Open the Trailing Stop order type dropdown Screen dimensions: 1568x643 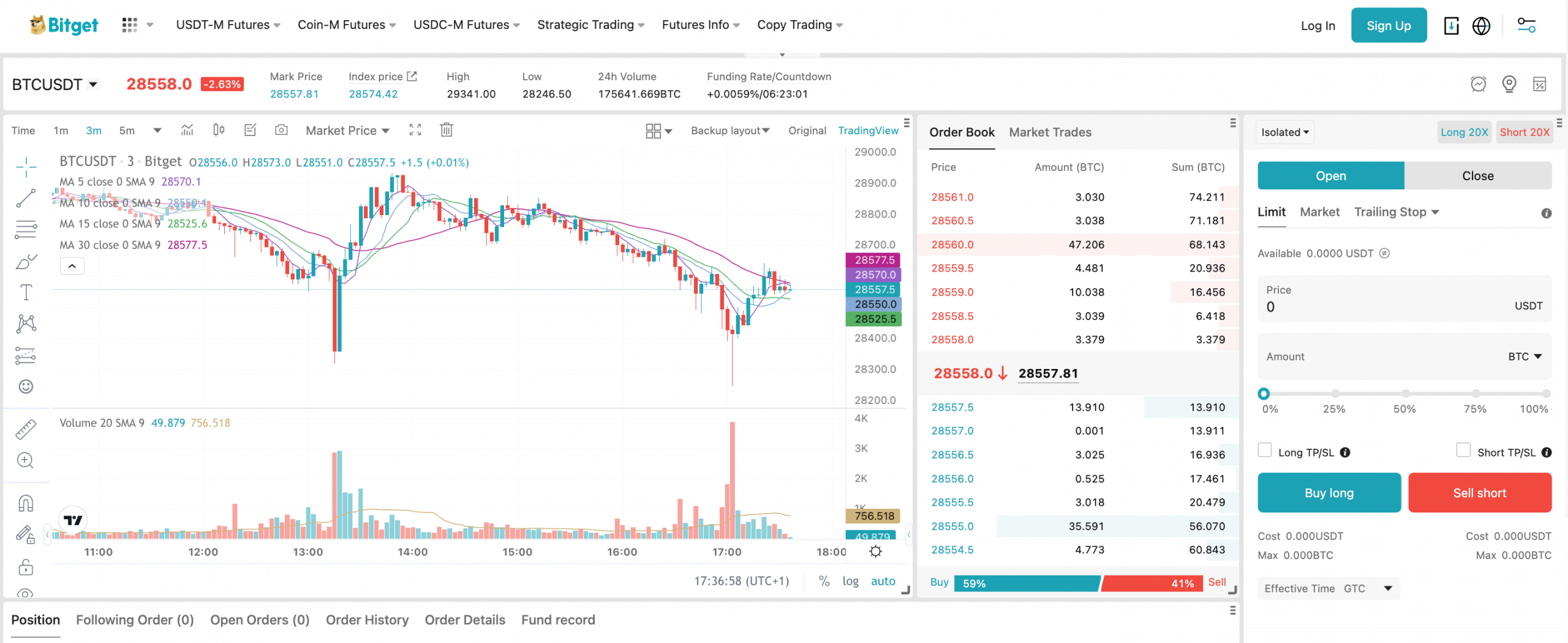click(1396, 212)
